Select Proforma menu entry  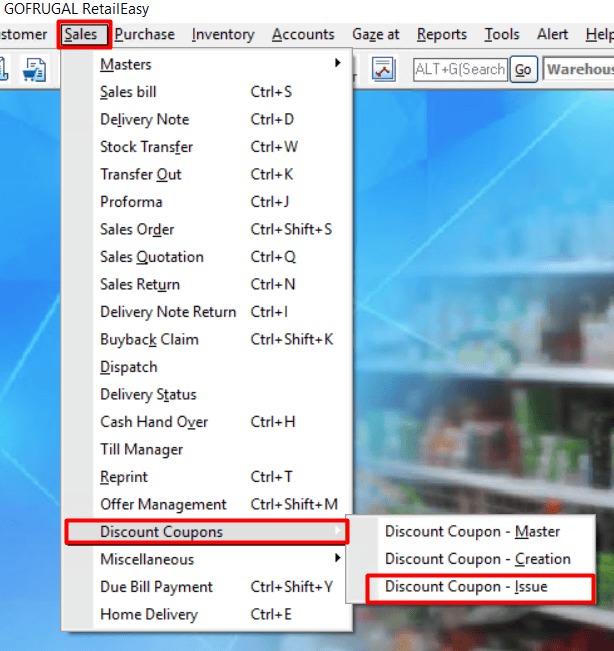[x=206, y=202]
